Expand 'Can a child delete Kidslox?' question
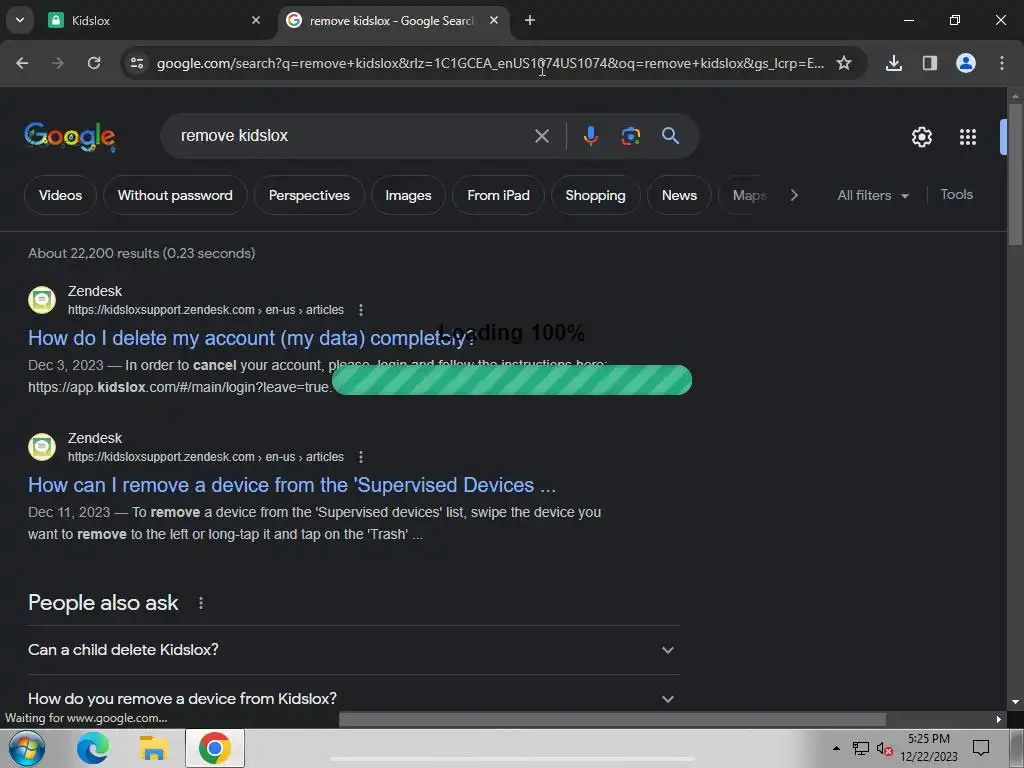 pyautogui.click(x=353, y=650)
